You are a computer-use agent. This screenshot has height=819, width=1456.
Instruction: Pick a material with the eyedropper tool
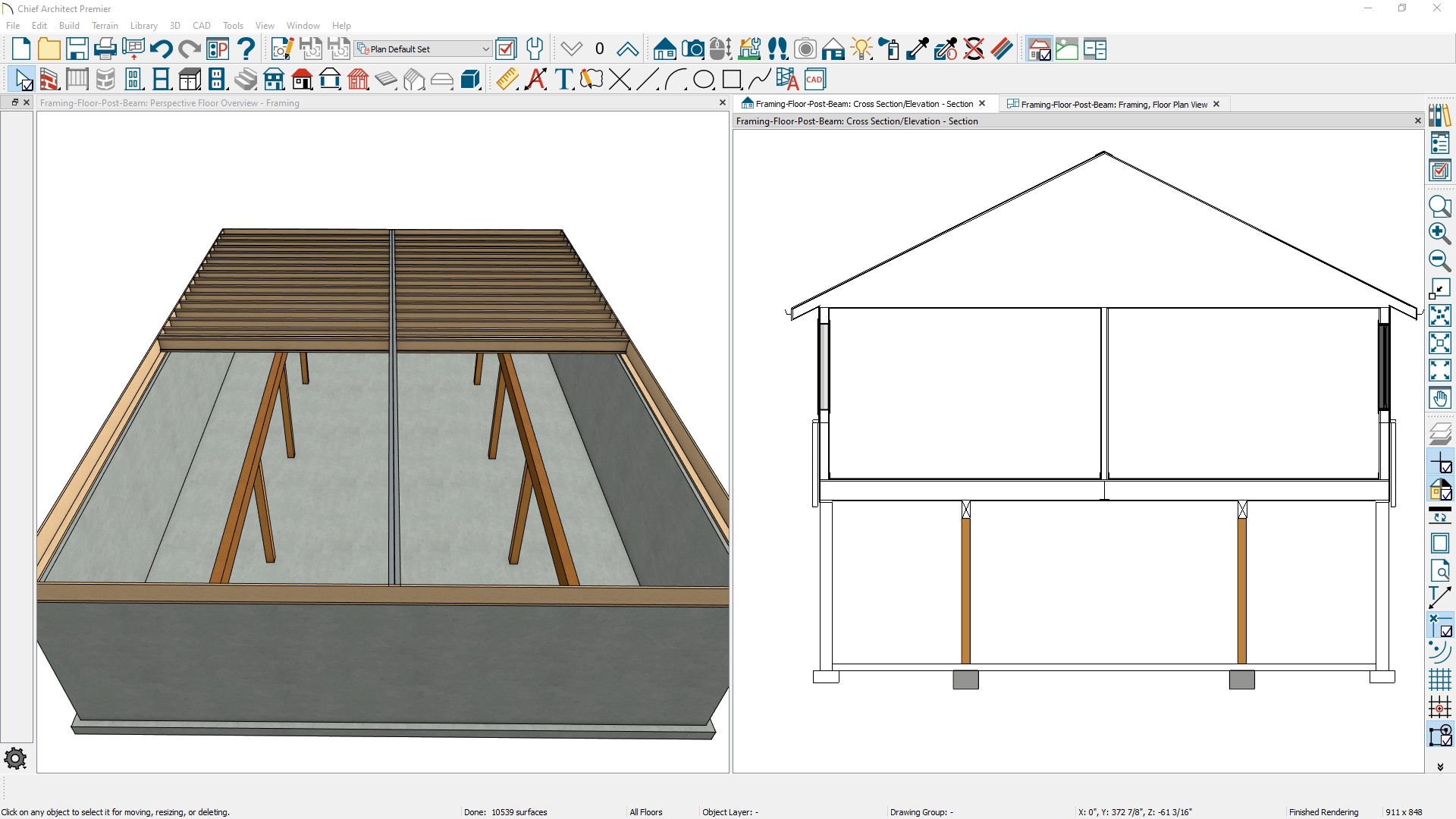tap(918, 48)
